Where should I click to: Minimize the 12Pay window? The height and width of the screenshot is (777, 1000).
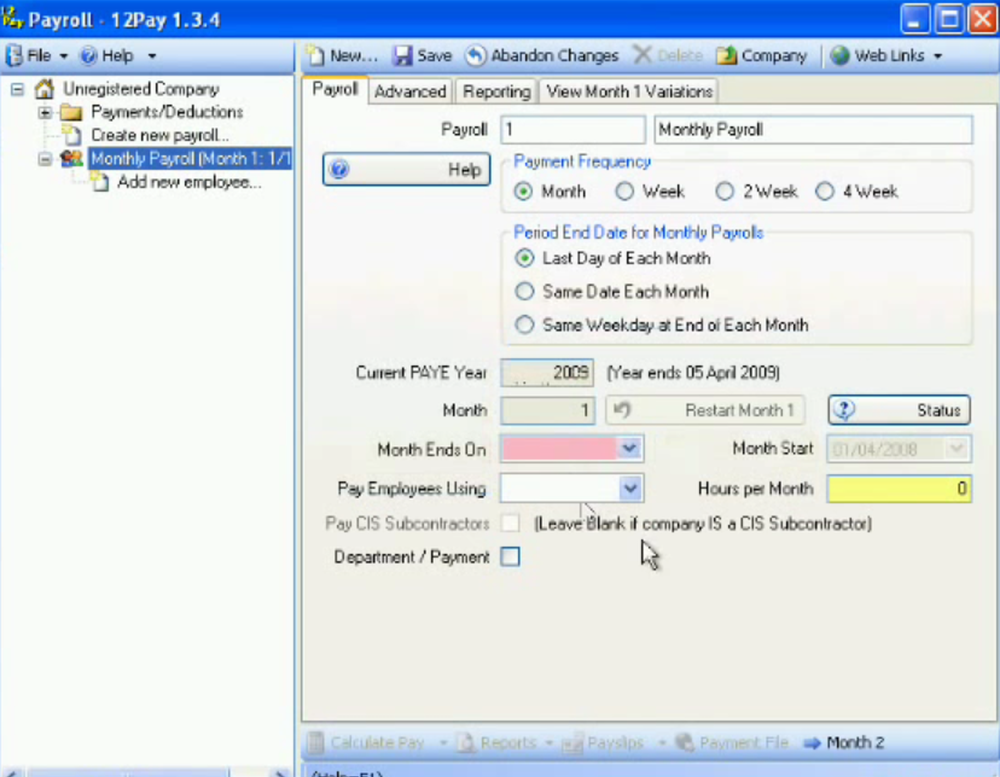point(915,19)
